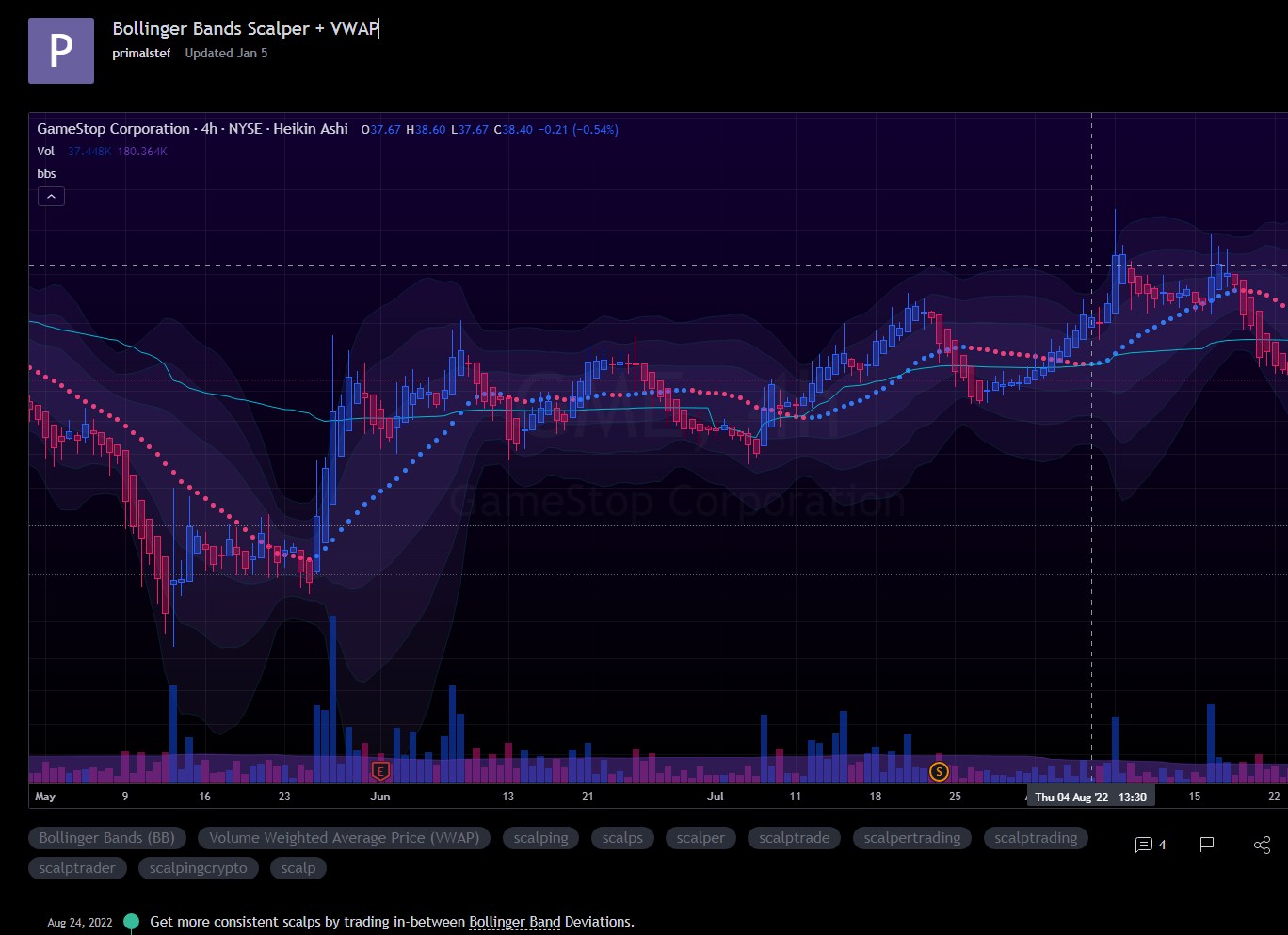Click the close price value 'C38.40'
1288x935 pixels.
[513, 130]
